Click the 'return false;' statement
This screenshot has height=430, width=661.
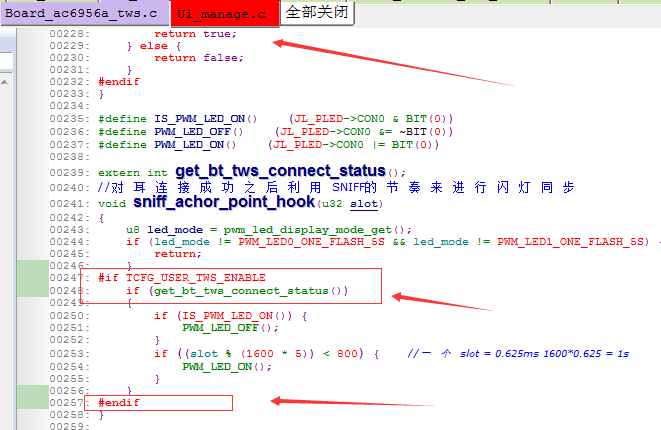point(199,58)
